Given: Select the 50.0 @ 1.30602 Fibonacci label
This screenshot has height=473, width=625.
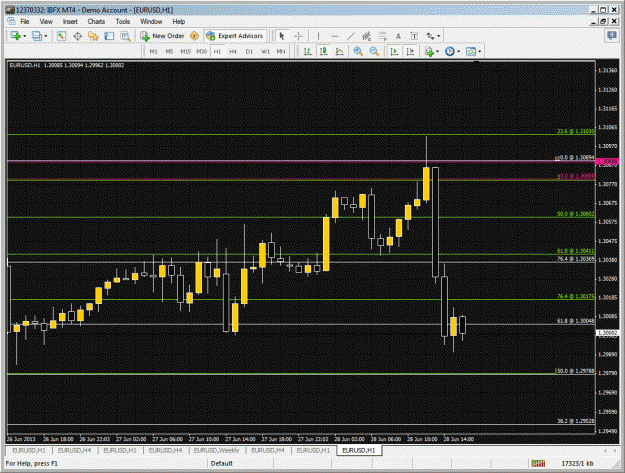Looking at the screenshot, I should click(x=576, y=214).
